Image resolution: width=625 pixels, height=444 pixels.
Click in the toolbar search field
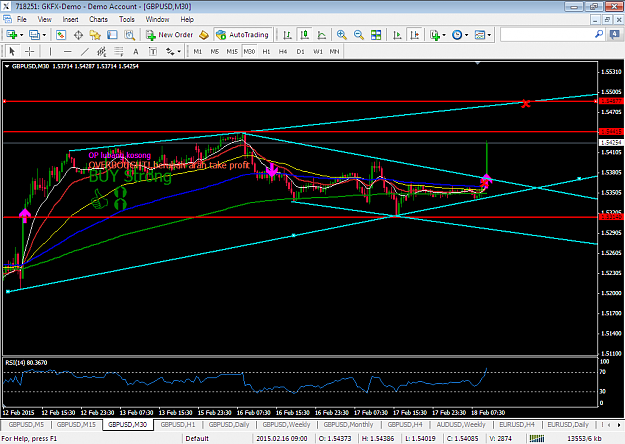pyautogui.click(x=547, y=35)
